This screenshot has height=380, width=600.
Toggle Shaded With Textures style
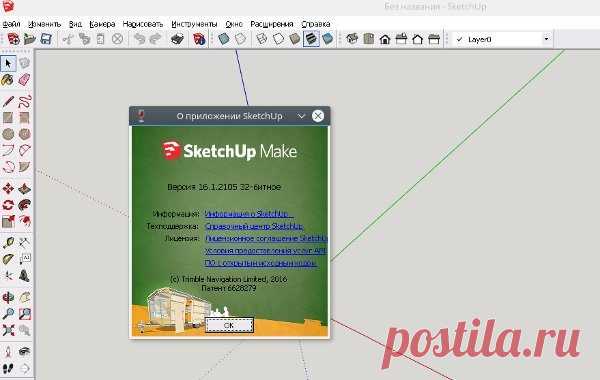tap(311, 39)
